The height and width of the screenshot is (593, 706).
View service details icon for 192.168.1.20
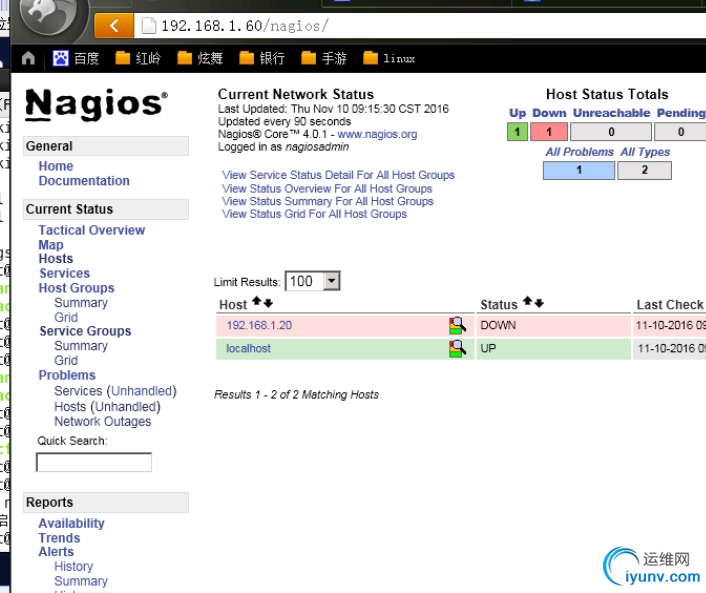coord(457,326)
